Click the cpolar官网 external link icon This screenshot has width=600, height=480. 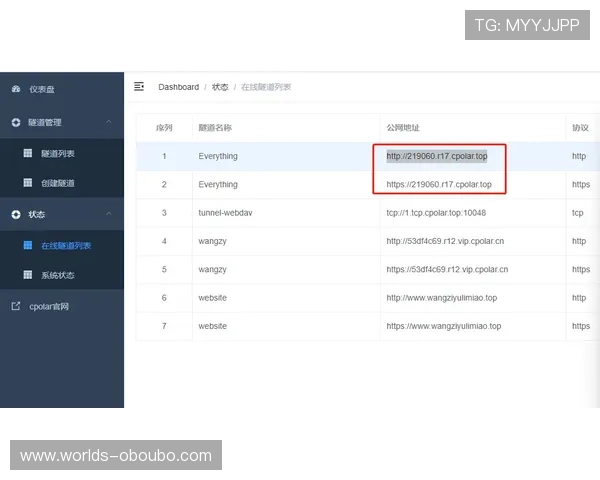[x=16, y=306]
